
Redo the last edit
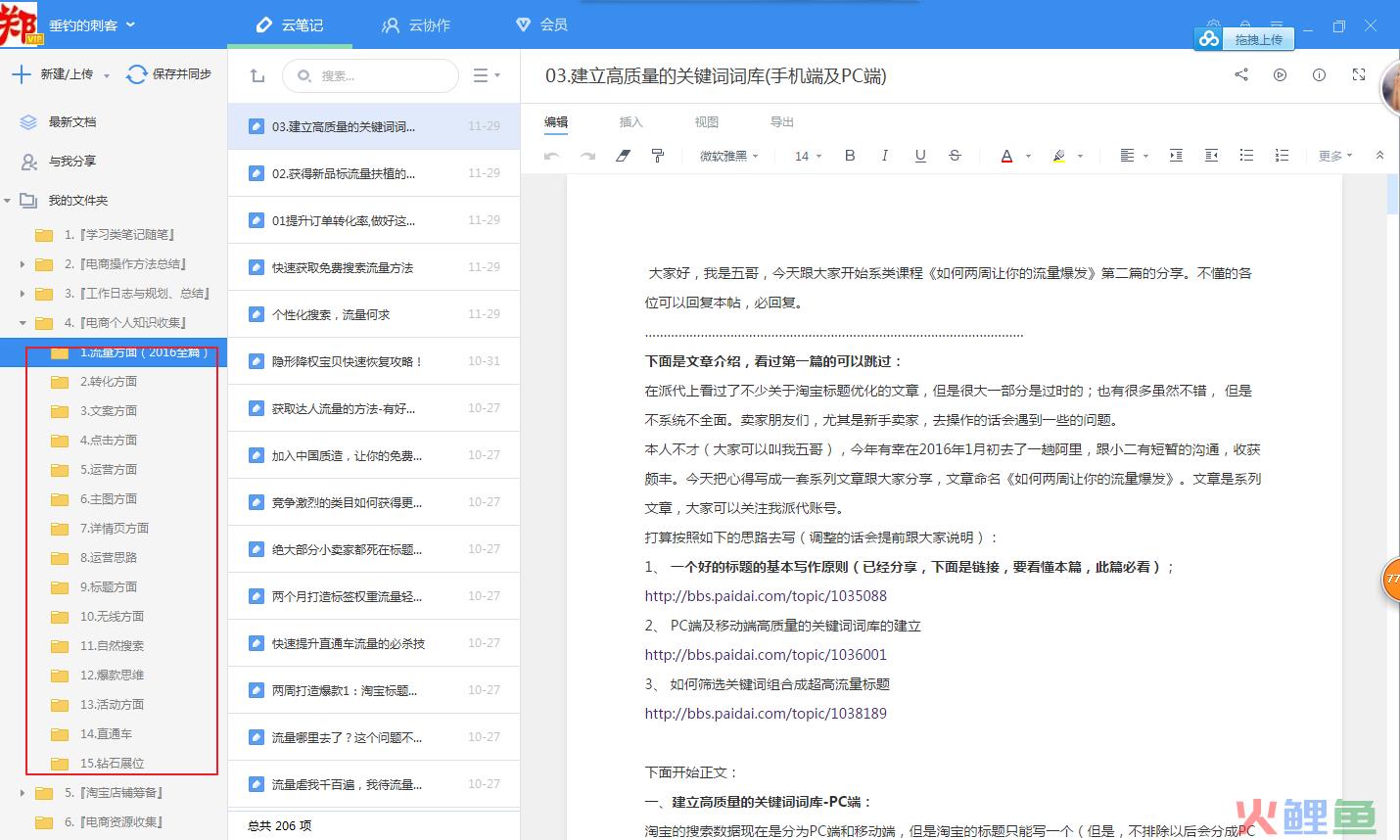pyautogui.click(x=587, y=156)
